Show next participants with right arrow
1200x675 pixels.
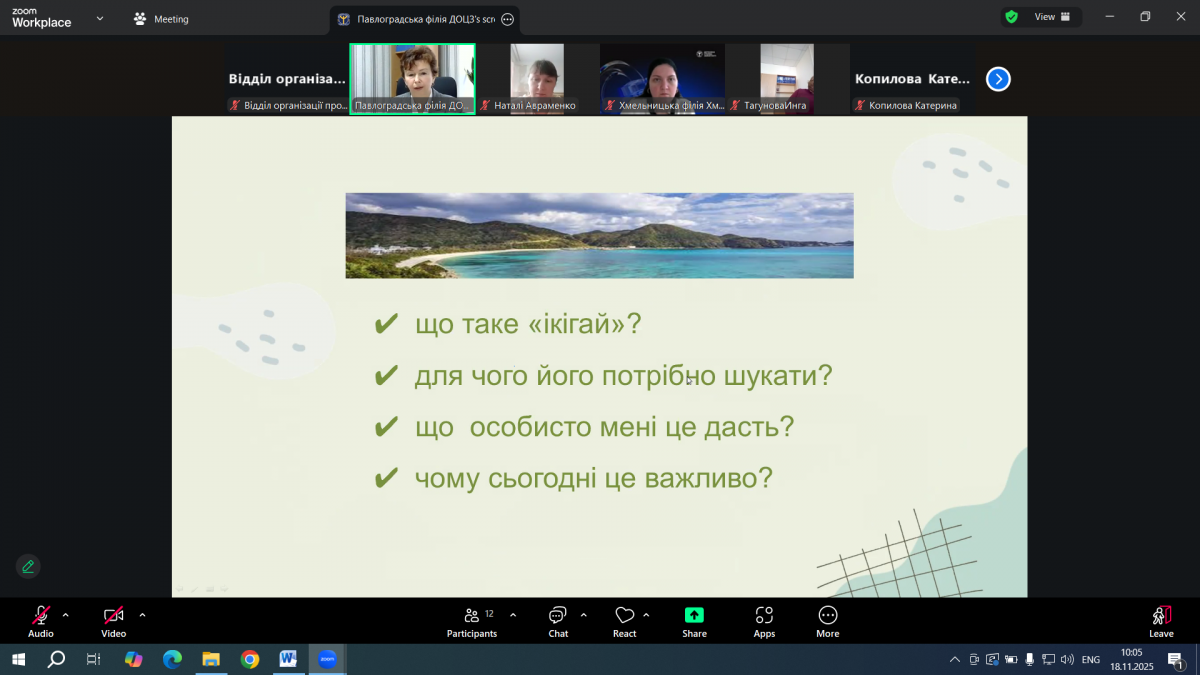(998, 79)
